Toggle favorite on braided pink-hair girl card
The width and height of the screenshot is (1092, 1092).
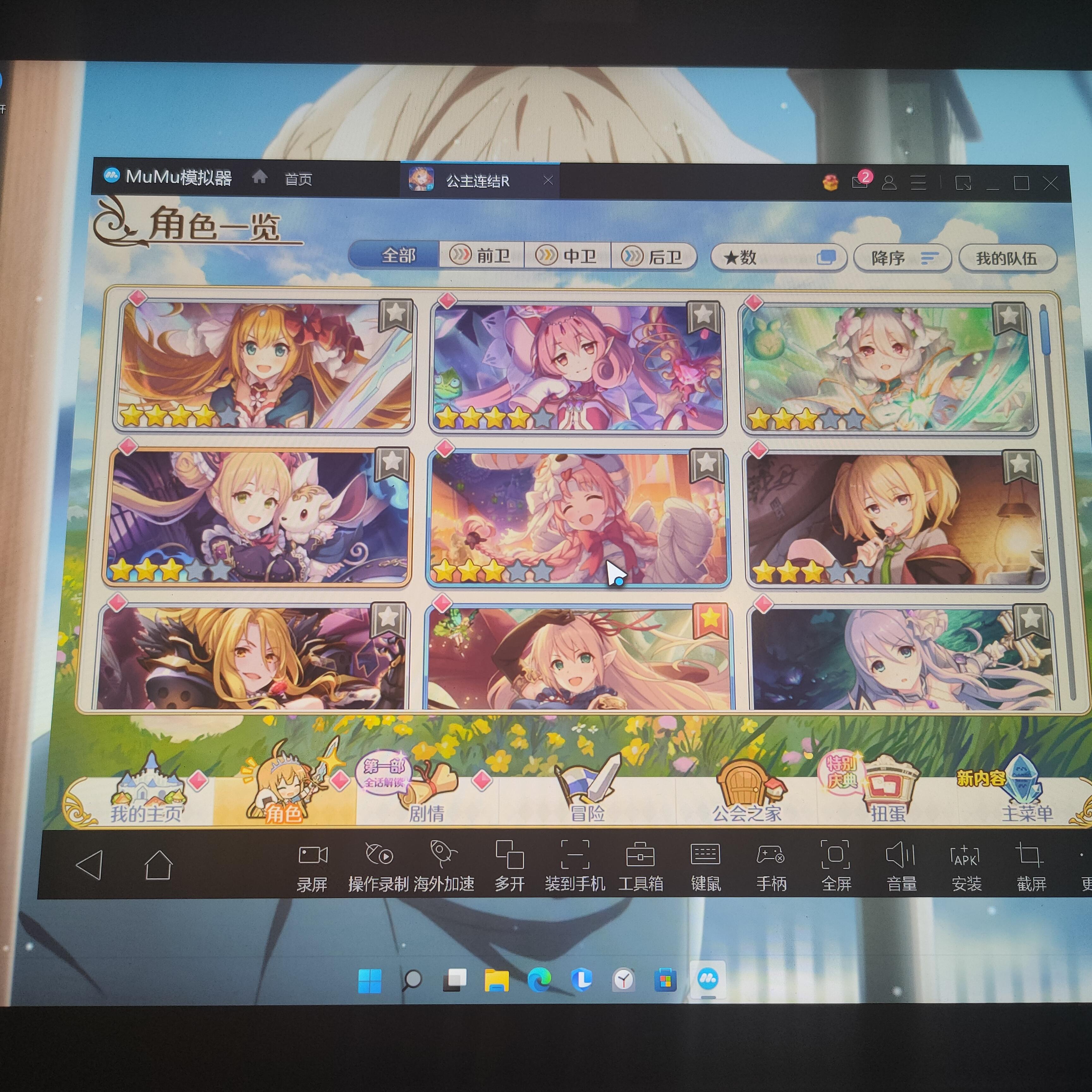pos(707,466)
